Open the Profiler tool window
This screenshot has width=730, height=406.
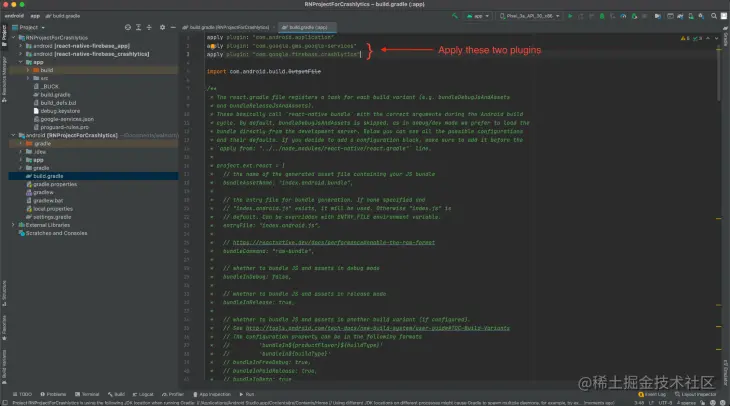pos(173,394)
